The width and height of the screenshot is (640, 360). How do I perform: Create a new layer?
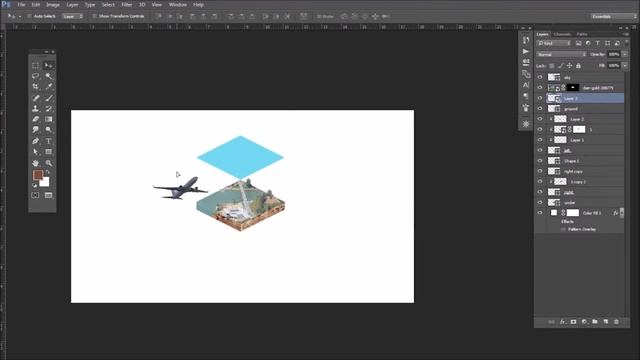tap(606, 322)
